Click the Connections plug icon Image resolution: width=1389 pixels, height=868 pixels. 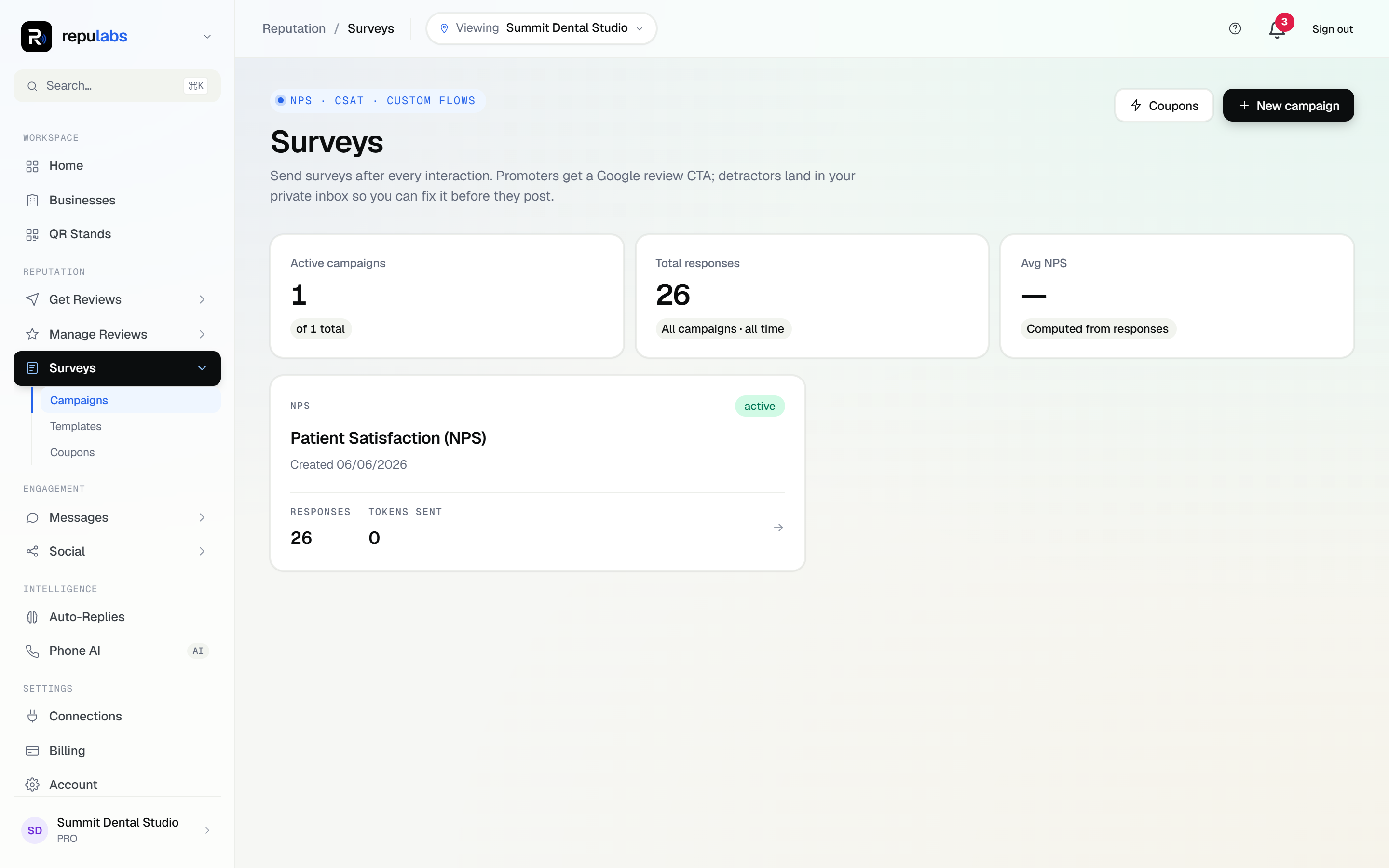coord(32,717)
